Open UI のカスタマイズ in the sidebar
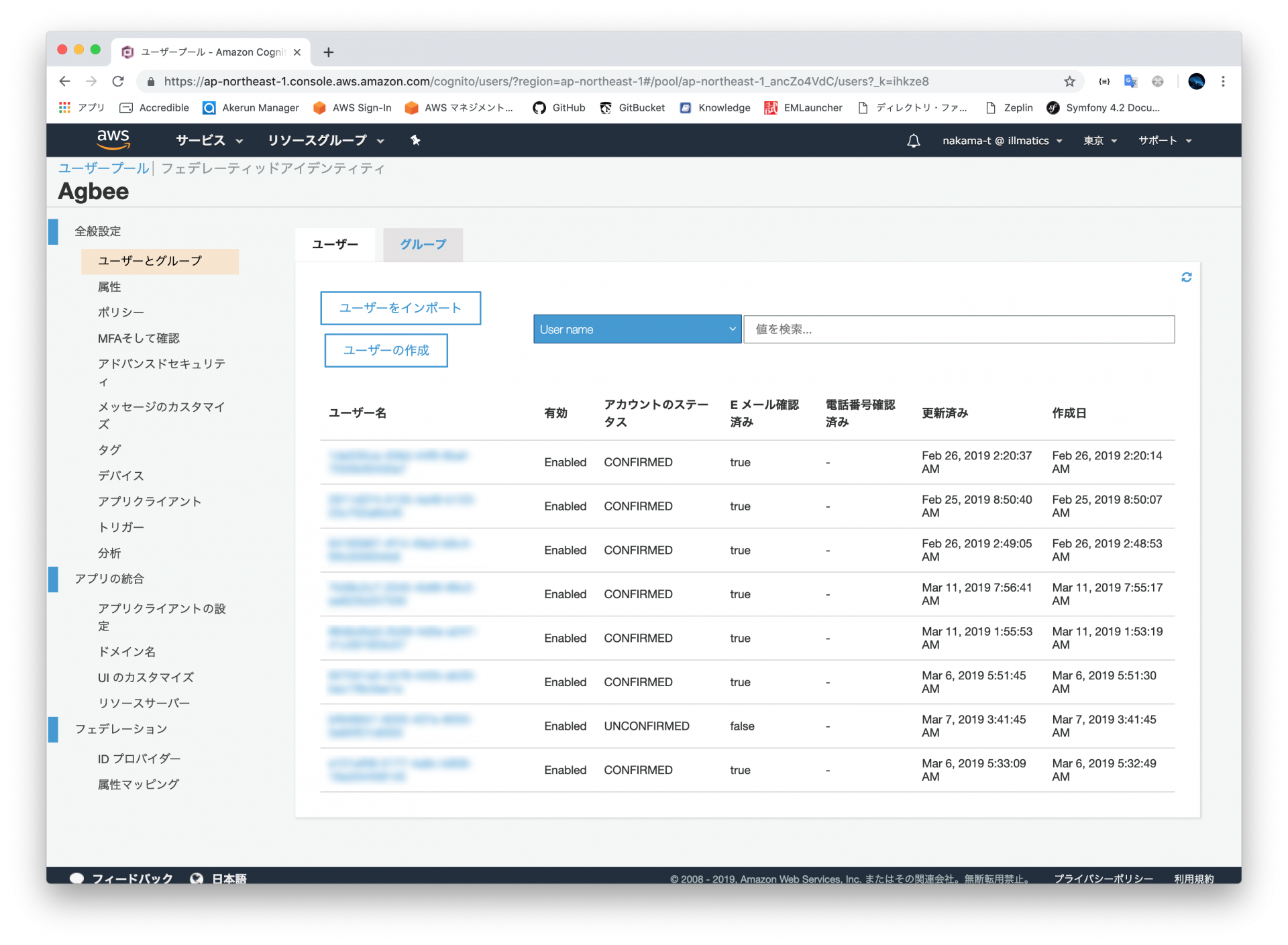The image size is (1288, 945). [146, 677]
